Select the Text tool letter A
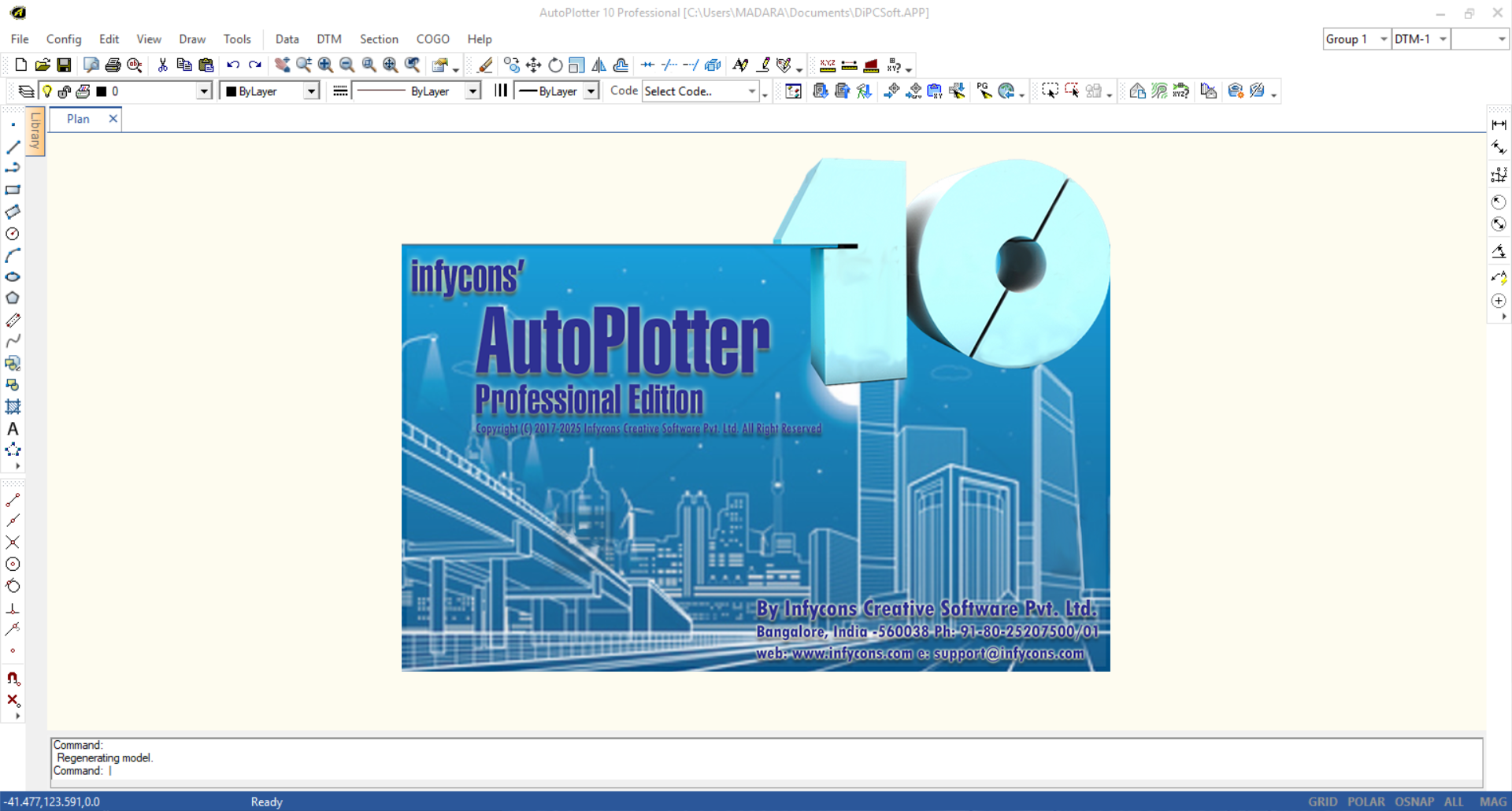1512x811 pixels. point(13,429)
